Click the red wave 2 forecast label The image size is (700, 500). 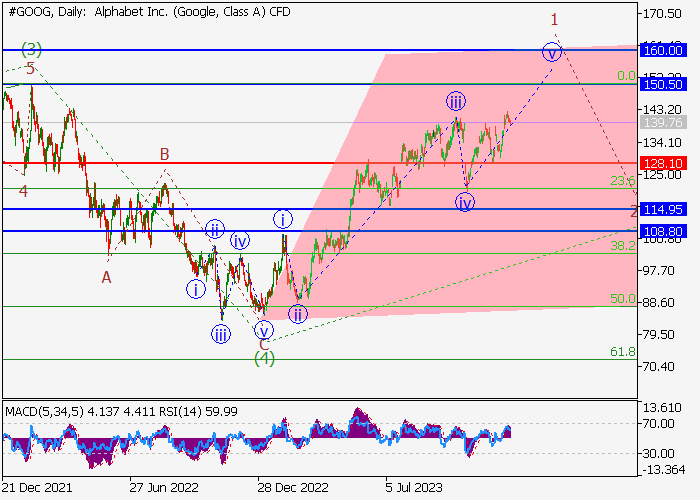point(633,212)
